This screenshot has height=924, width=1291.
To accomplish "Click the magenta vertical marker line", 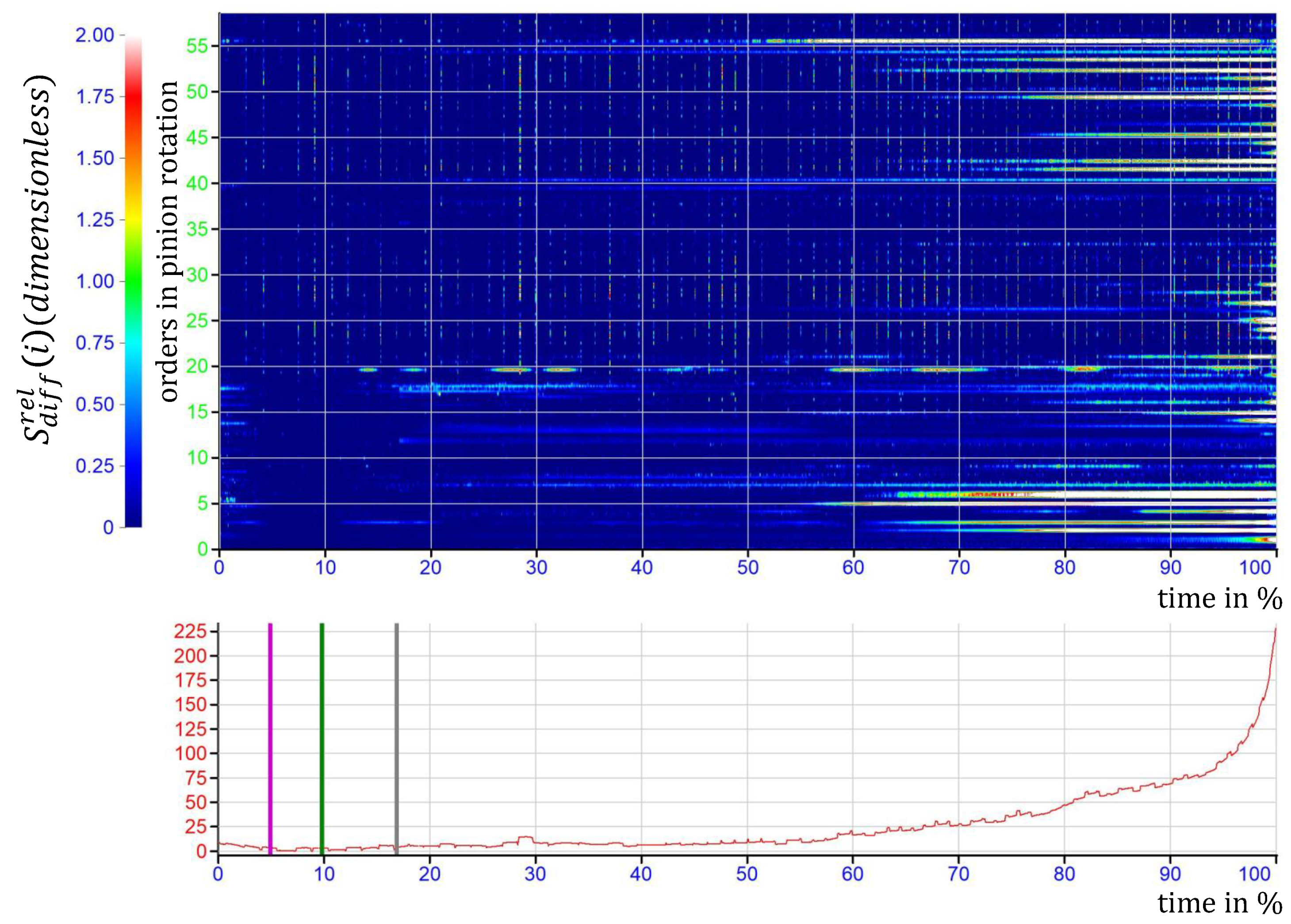I will (270, 738).
